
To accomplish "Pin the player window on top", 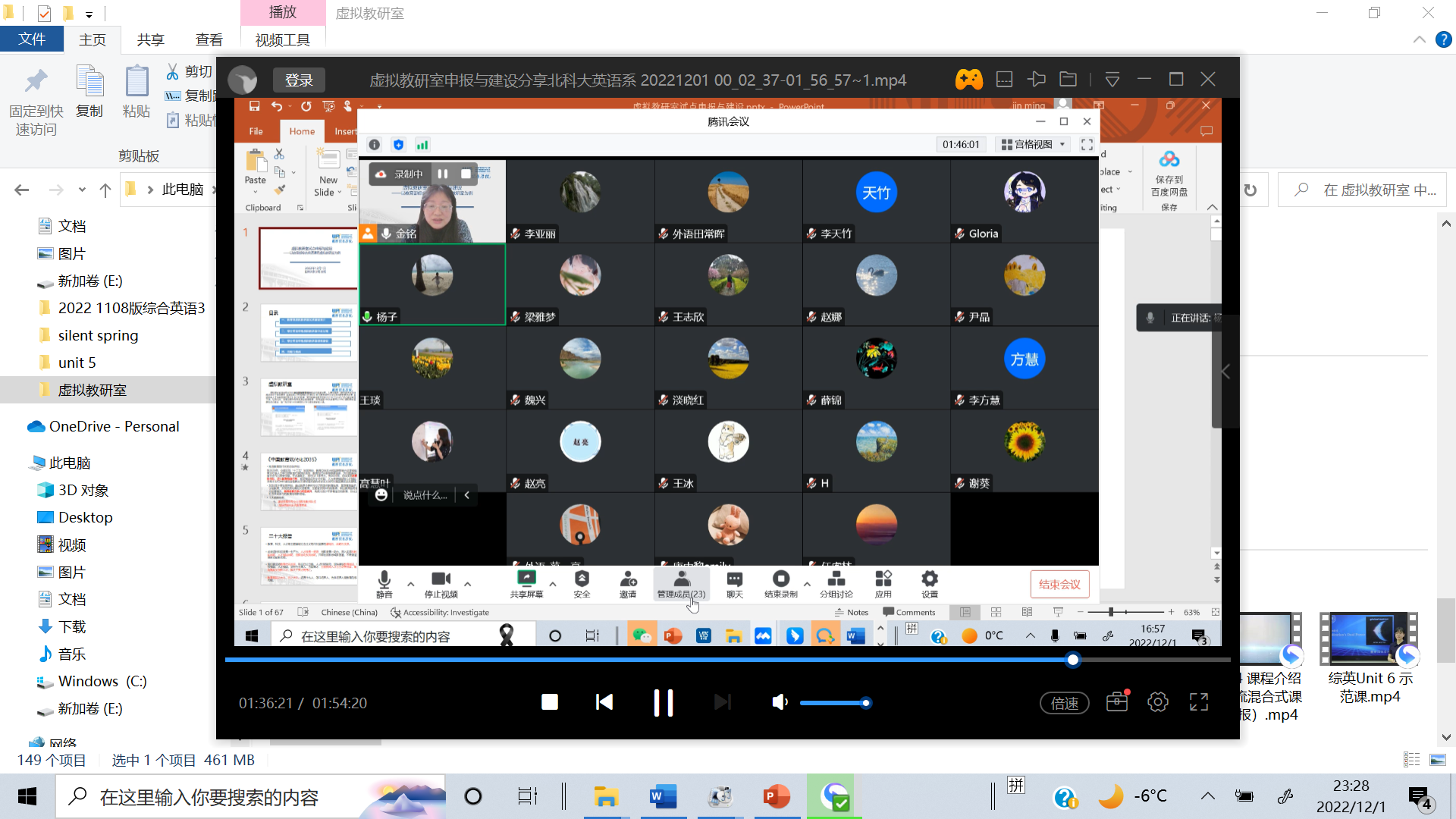I will (x=1036, y=80).
